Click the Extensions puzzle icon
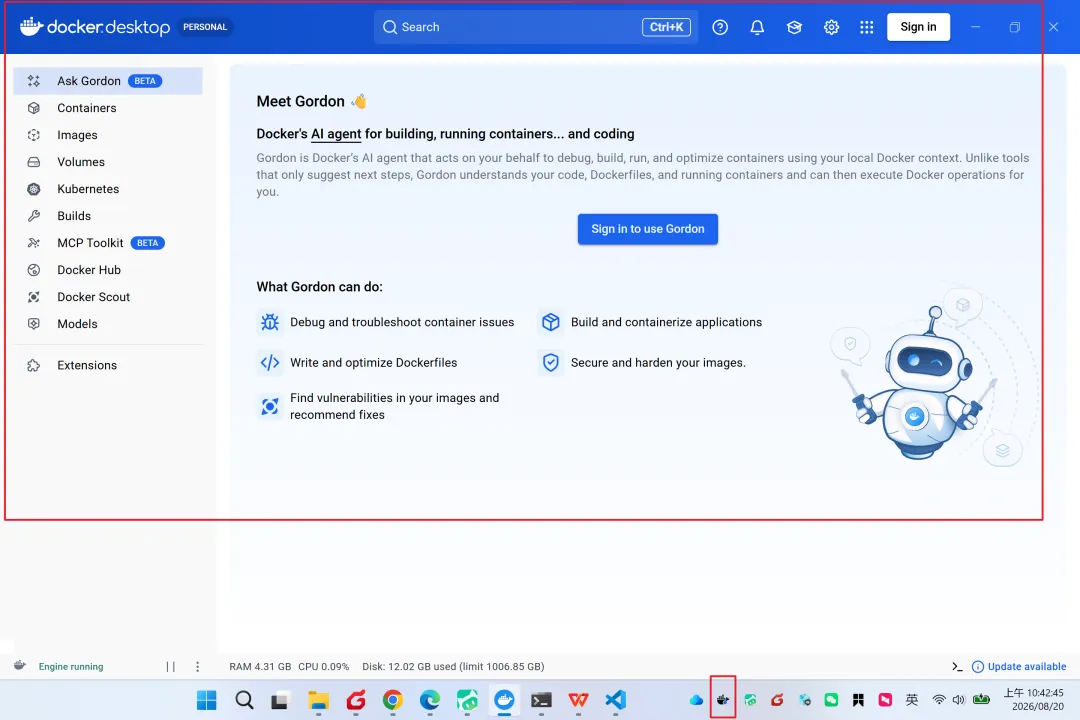This screenshot has width=1080, height=720. [x=34, y=365]
